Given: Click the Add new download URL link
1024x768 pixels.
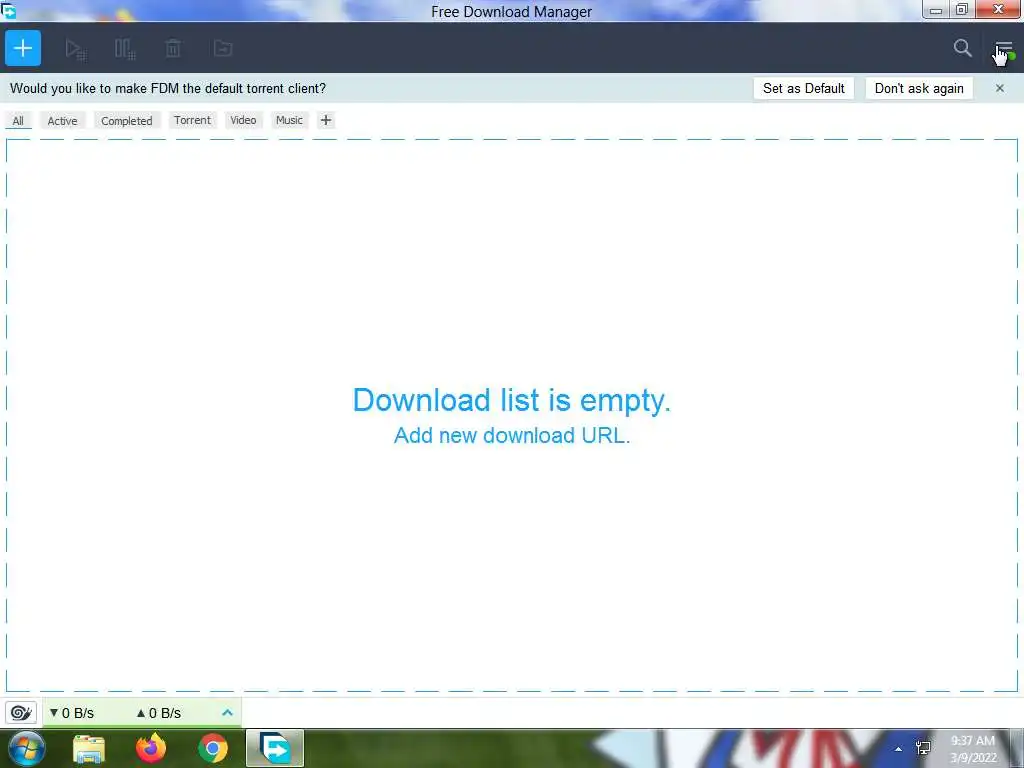Looking at the screenshot, I should click(512, 436).
